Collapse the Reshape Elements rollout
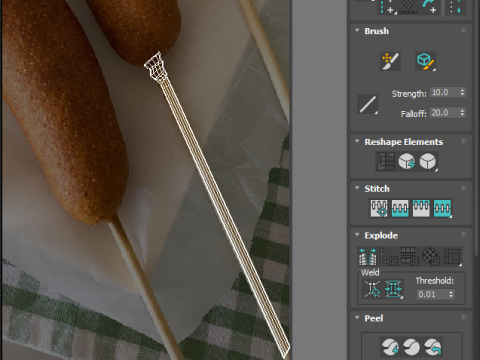The width and height of the screenshot is (480, 360). (x=357, y=141)
